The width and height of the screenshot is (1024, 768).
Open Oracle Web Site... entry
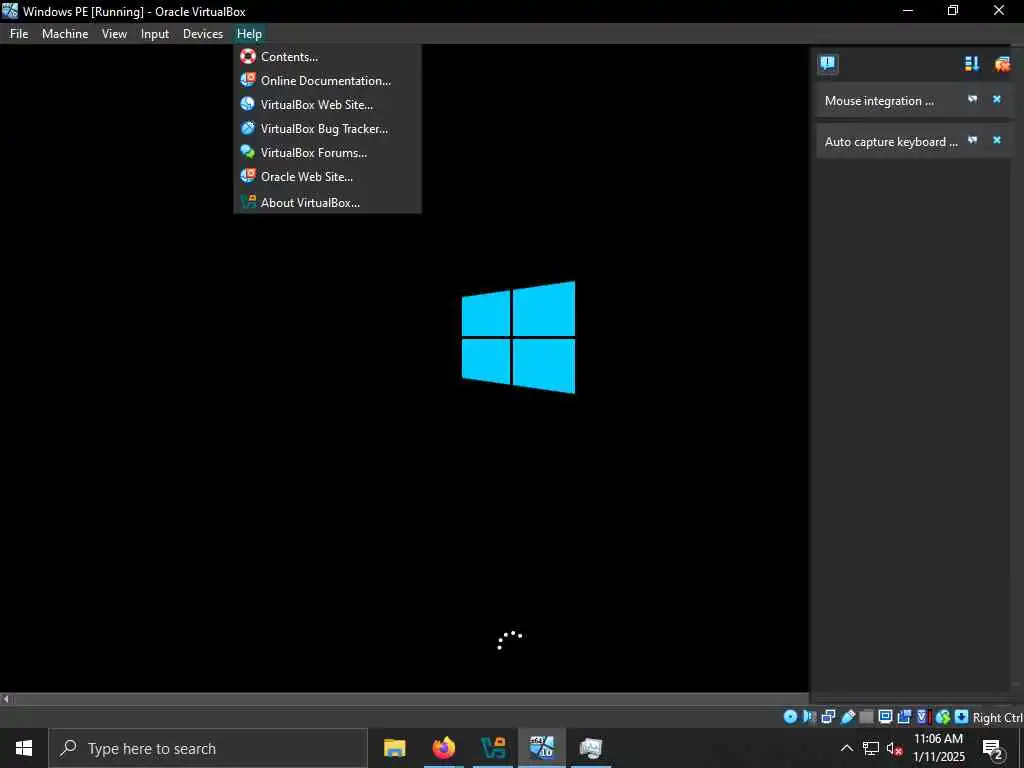(x=327, y=177)
